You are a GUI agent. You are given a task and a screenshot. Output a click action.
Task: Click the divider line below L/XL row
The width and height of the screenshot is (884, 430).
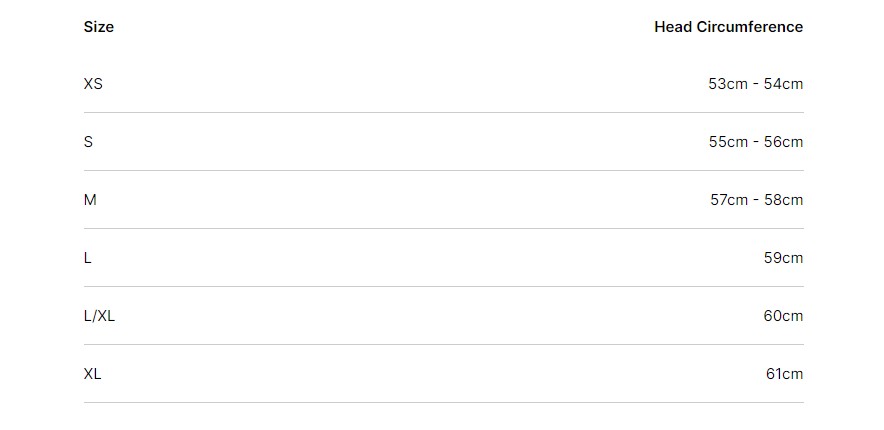444,345
